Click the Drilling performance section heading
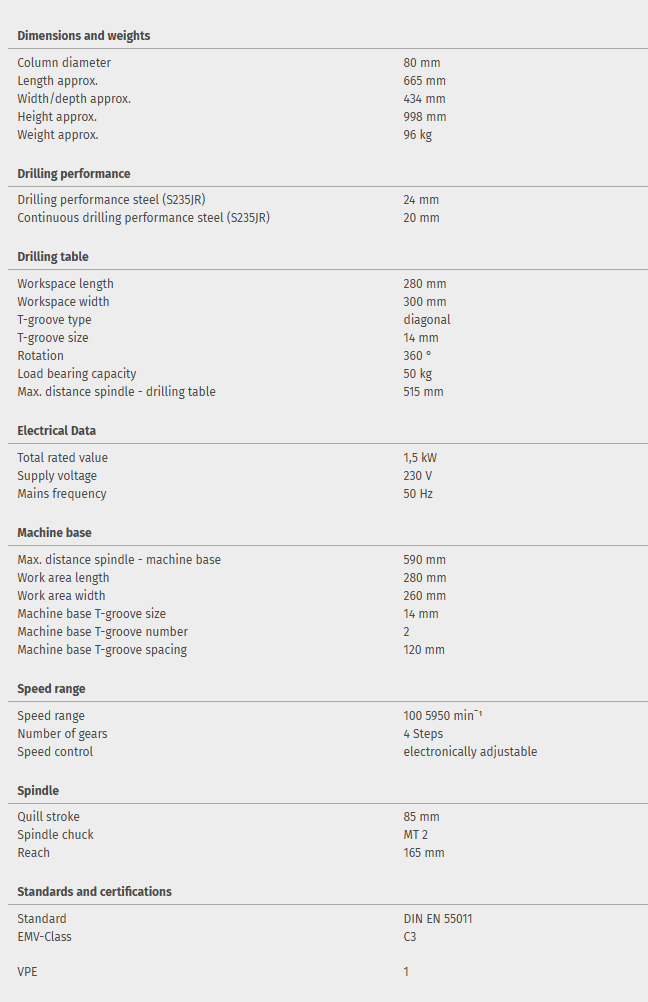Image resolution: width=648 pixels, height=1002 pixels. click(x=74, y=174)
